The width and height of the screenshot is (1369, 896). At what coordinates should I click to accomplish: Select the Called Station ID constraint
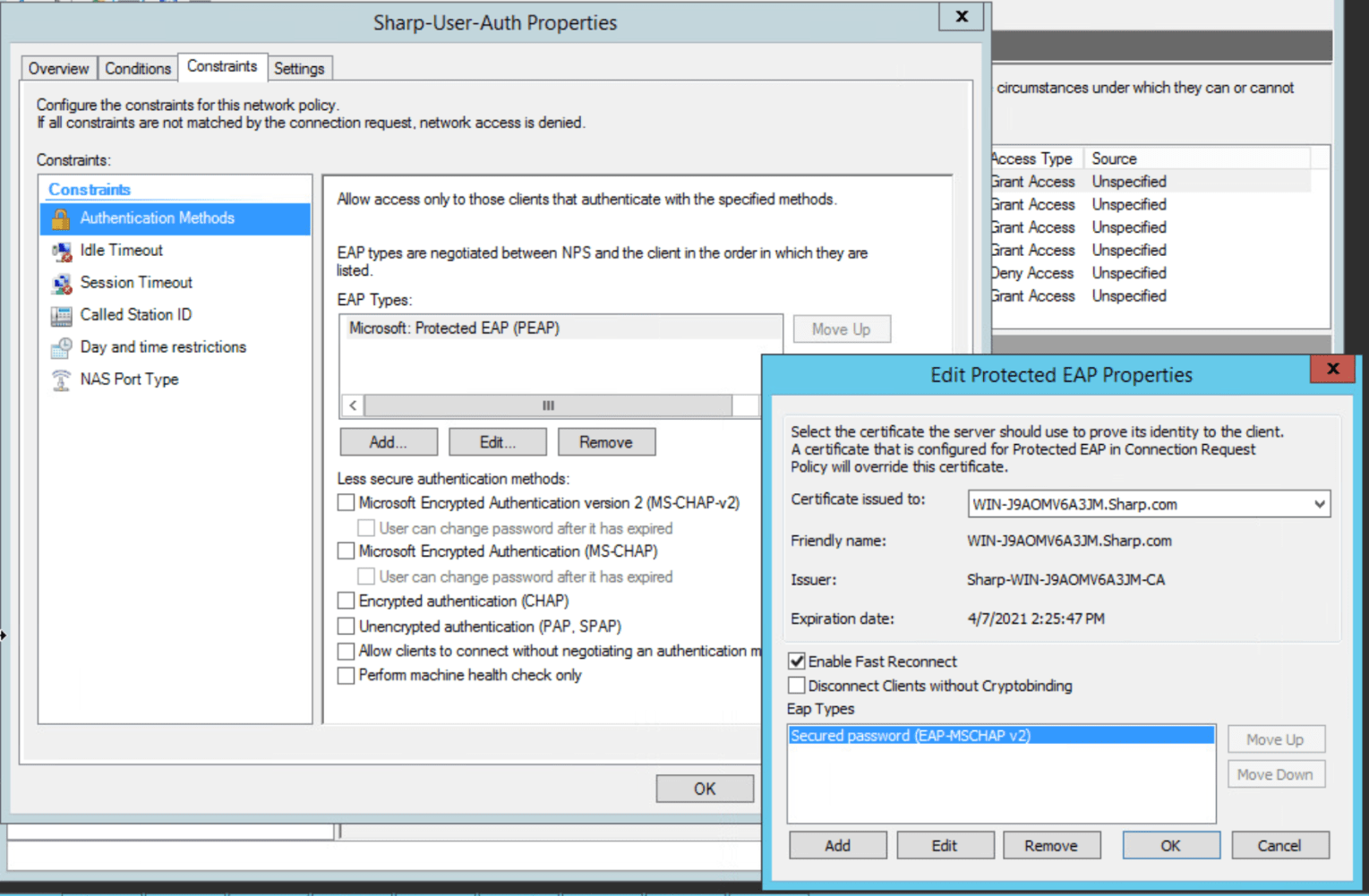135,314
